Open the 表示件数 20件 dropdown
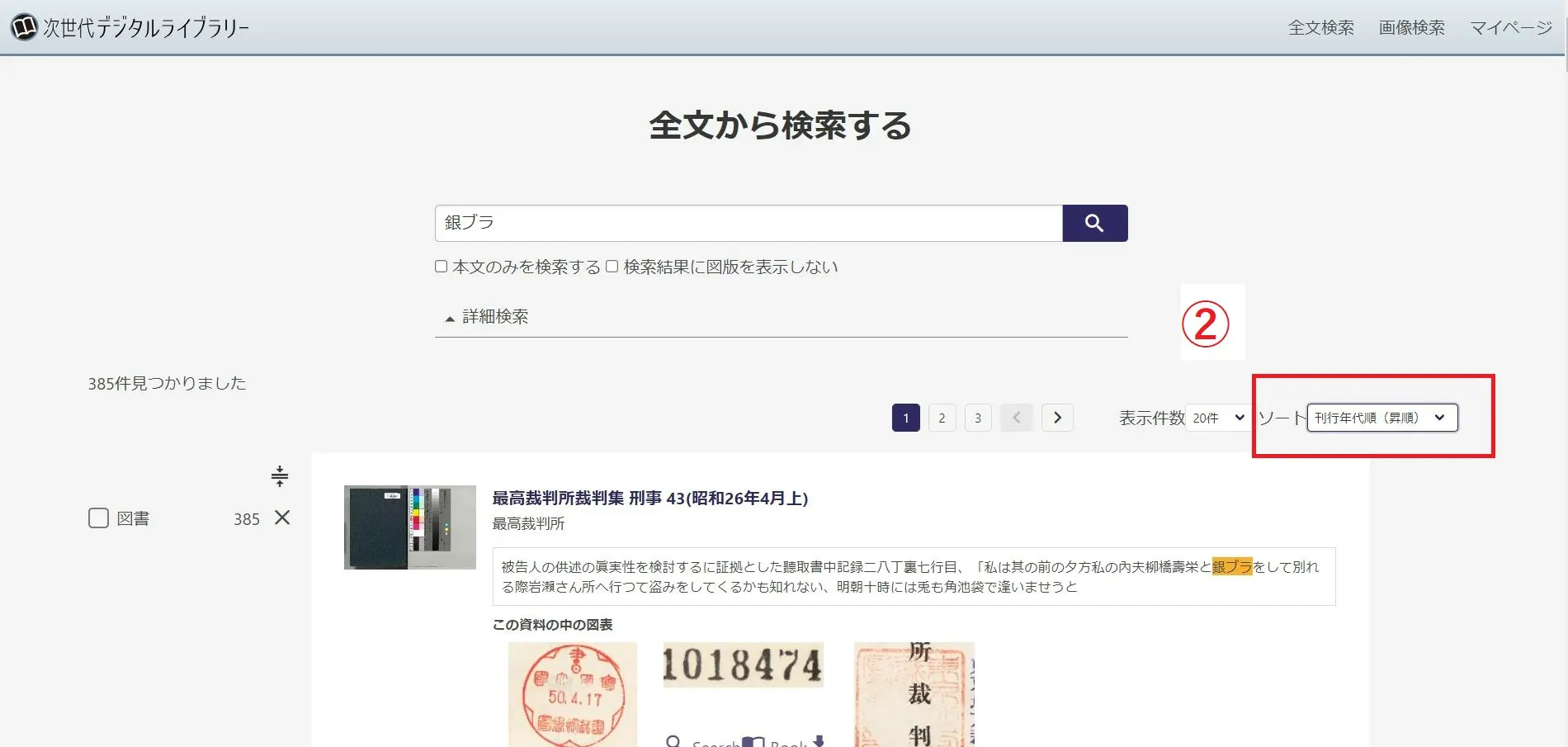1568x747 pixels. tap(1218, 418)
